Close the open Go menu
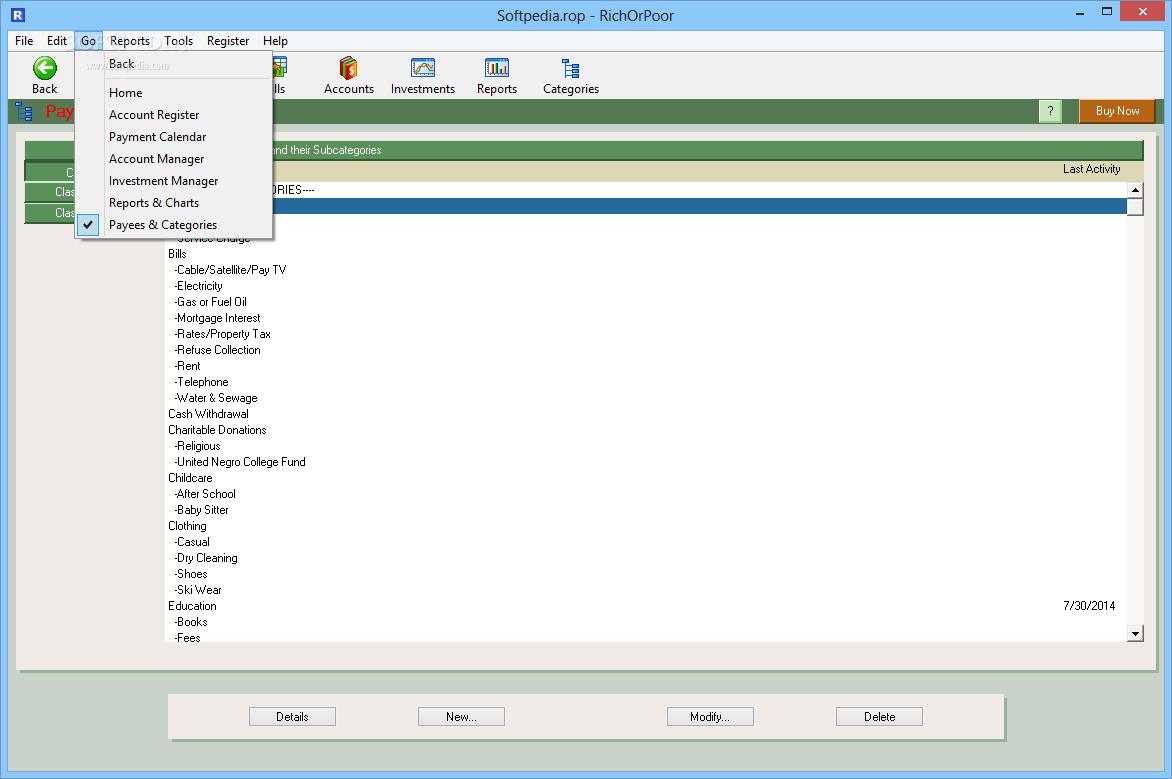The height and width of the screenshot is (779, 1172). [88, 41]
